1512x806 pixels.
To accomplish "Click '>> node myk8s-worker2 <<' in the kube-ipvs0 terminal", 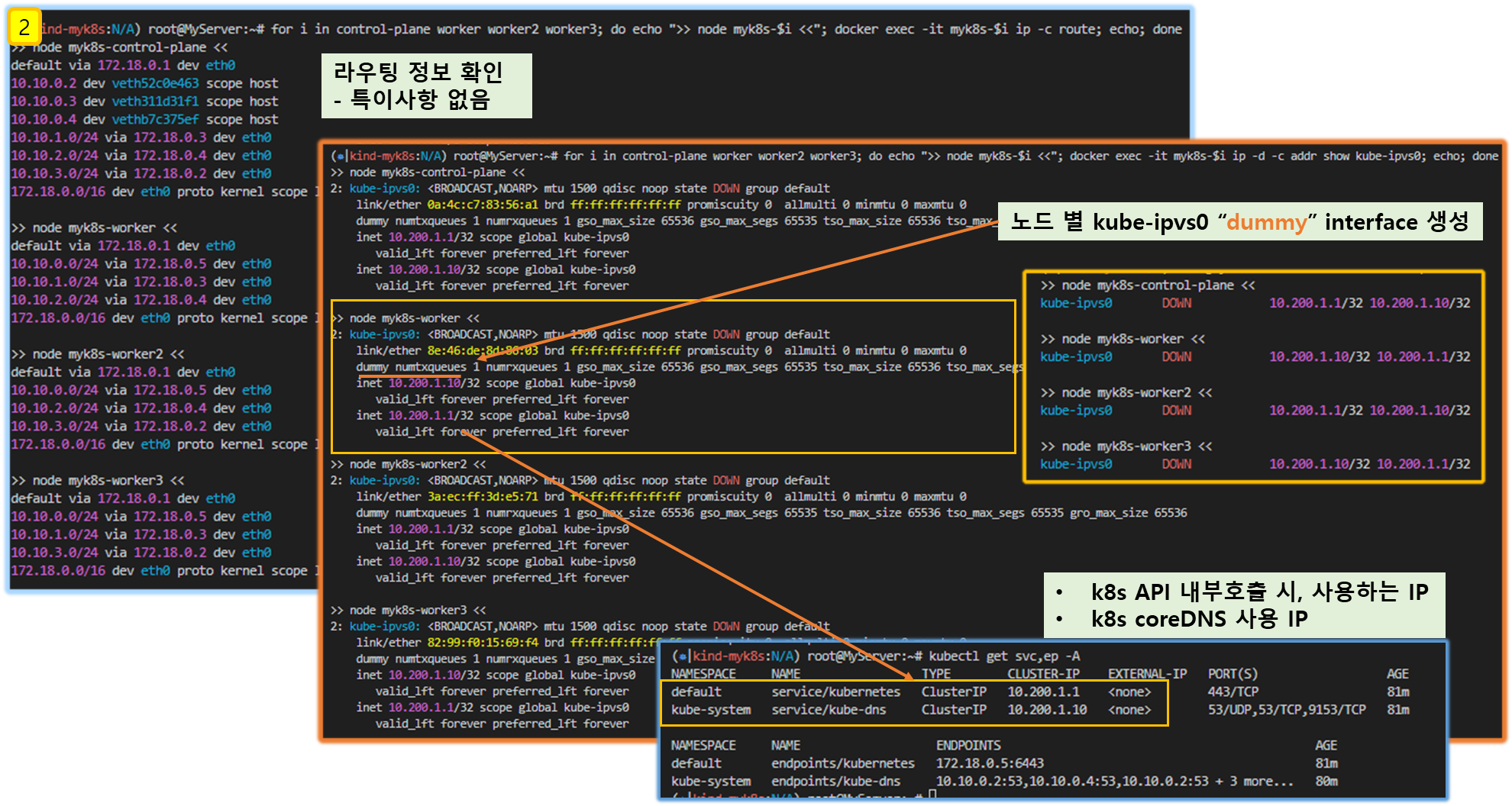I will click(x=408, y=464).
